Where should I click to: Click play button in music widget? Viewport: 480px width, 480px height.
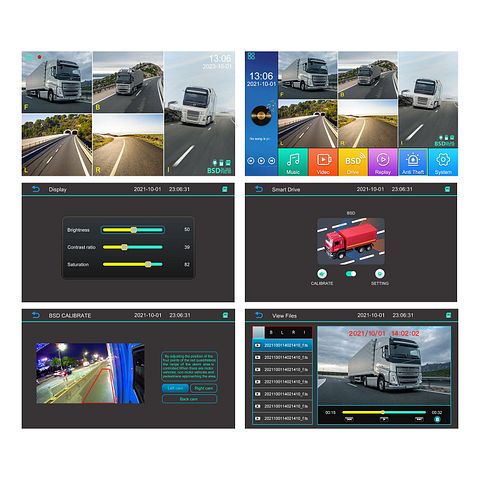click(261, 161)
